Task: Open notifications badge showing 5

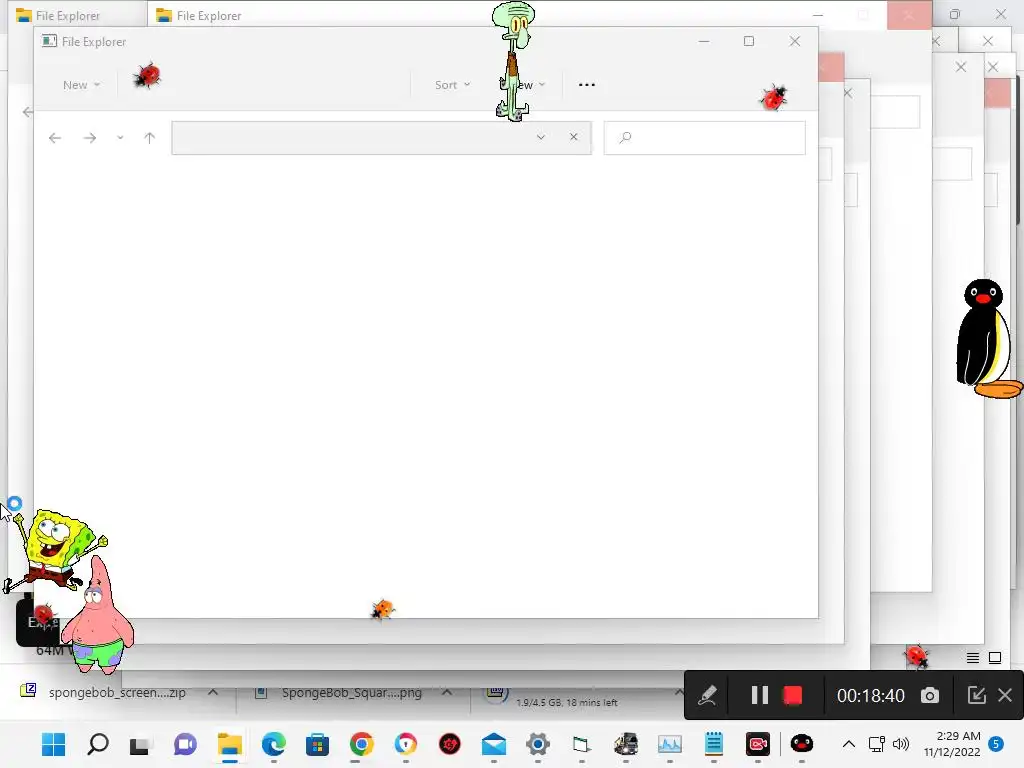Action: (996, 744)
